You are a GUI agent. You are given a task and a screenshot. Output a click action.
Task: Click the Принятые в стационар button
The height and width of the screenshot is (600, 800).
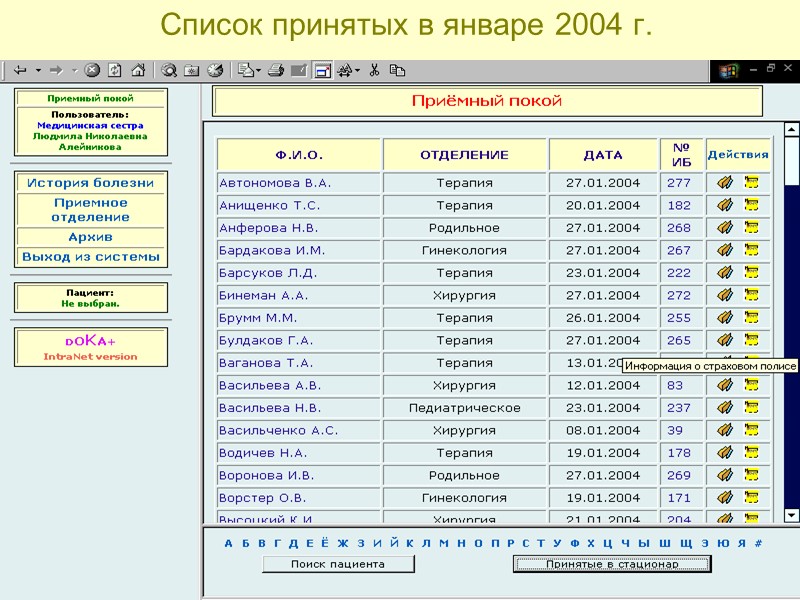point(612,564)
